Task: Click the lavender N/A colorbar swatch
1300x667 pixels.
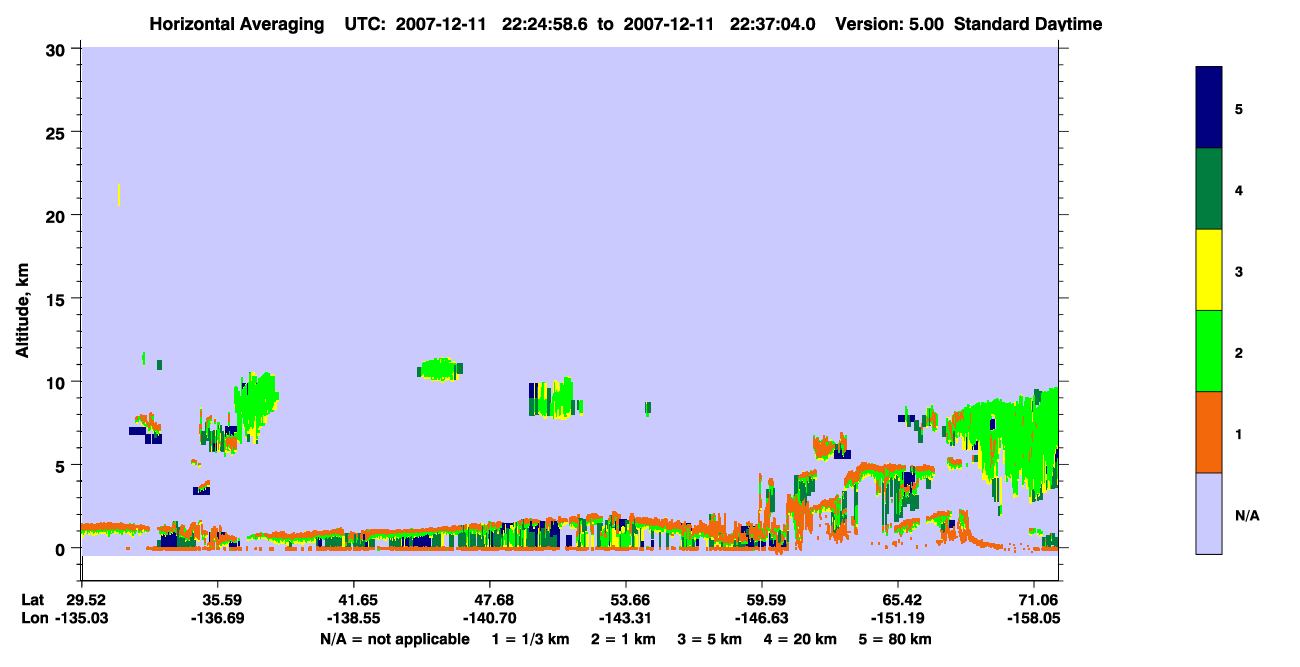Action: pyautogui.click(x=1208, y=513)
